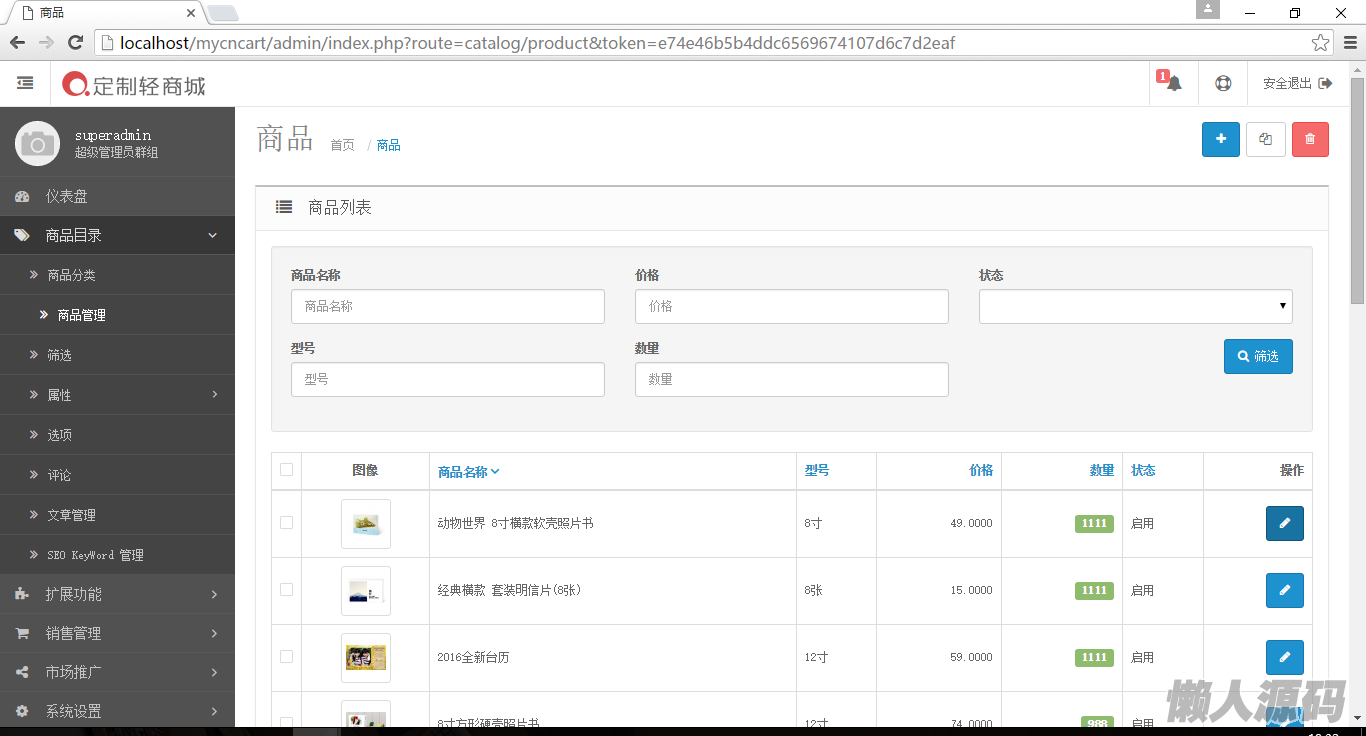This screenshot has height=736, width=1366.
Task: Click the help lifebuoy icon in header
Action: click(1223, 83)
